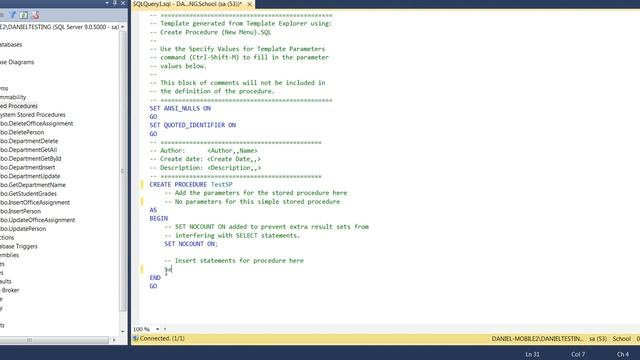Click the Object Explorer vertical scrollbar thumb
Image resolution: width=640 pixels, height=360 pixels.
pyautogui.click(x=123, y=171)
